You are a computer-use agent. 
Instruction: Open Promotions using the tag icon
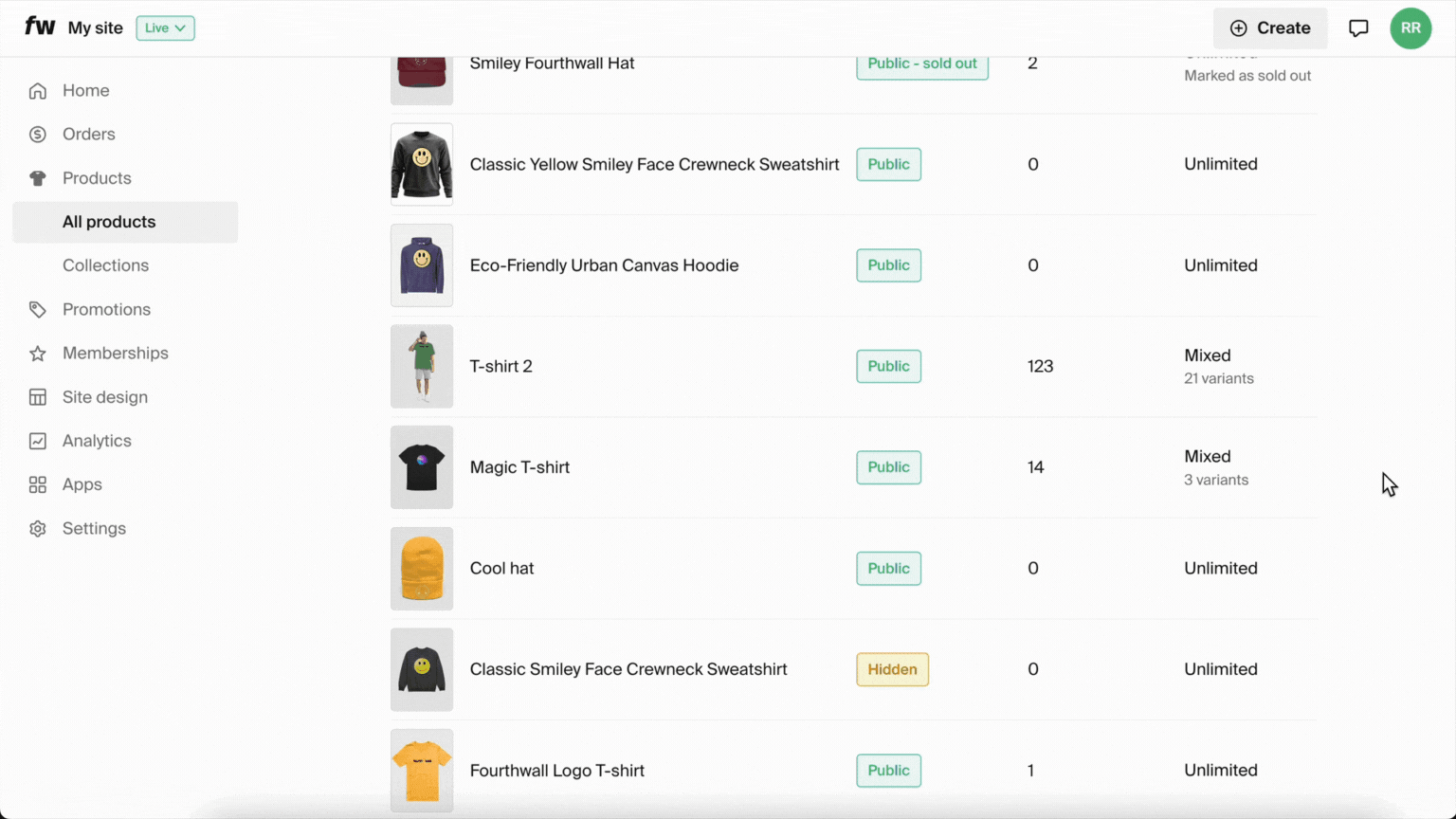pos(37,309)
